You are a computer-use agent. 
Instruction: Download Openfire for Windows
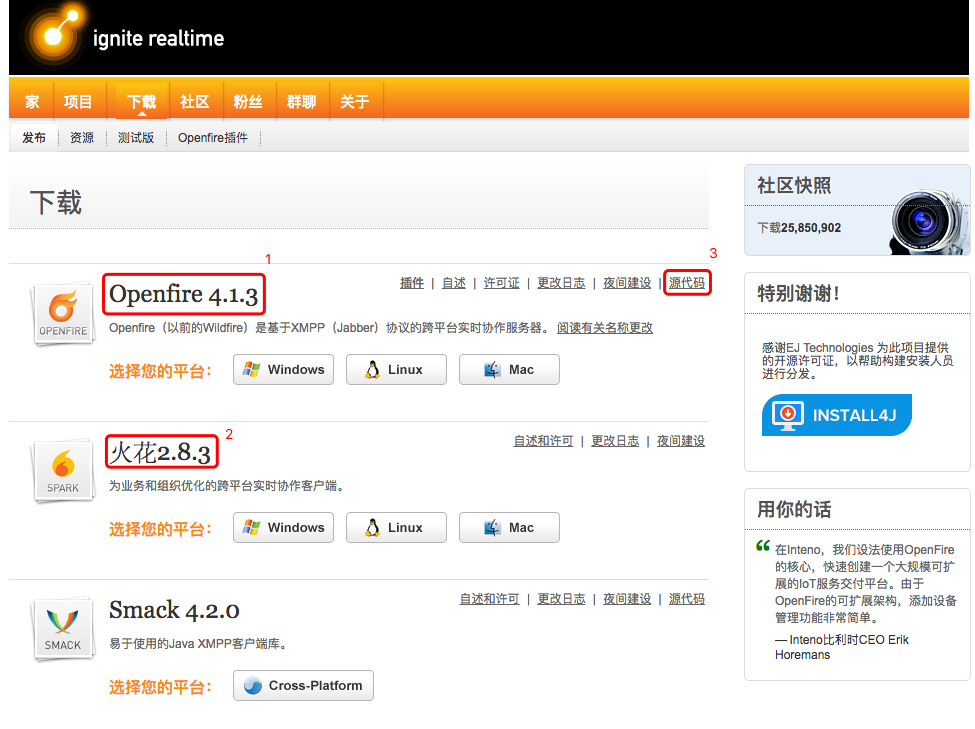click(x=284, y=369)
